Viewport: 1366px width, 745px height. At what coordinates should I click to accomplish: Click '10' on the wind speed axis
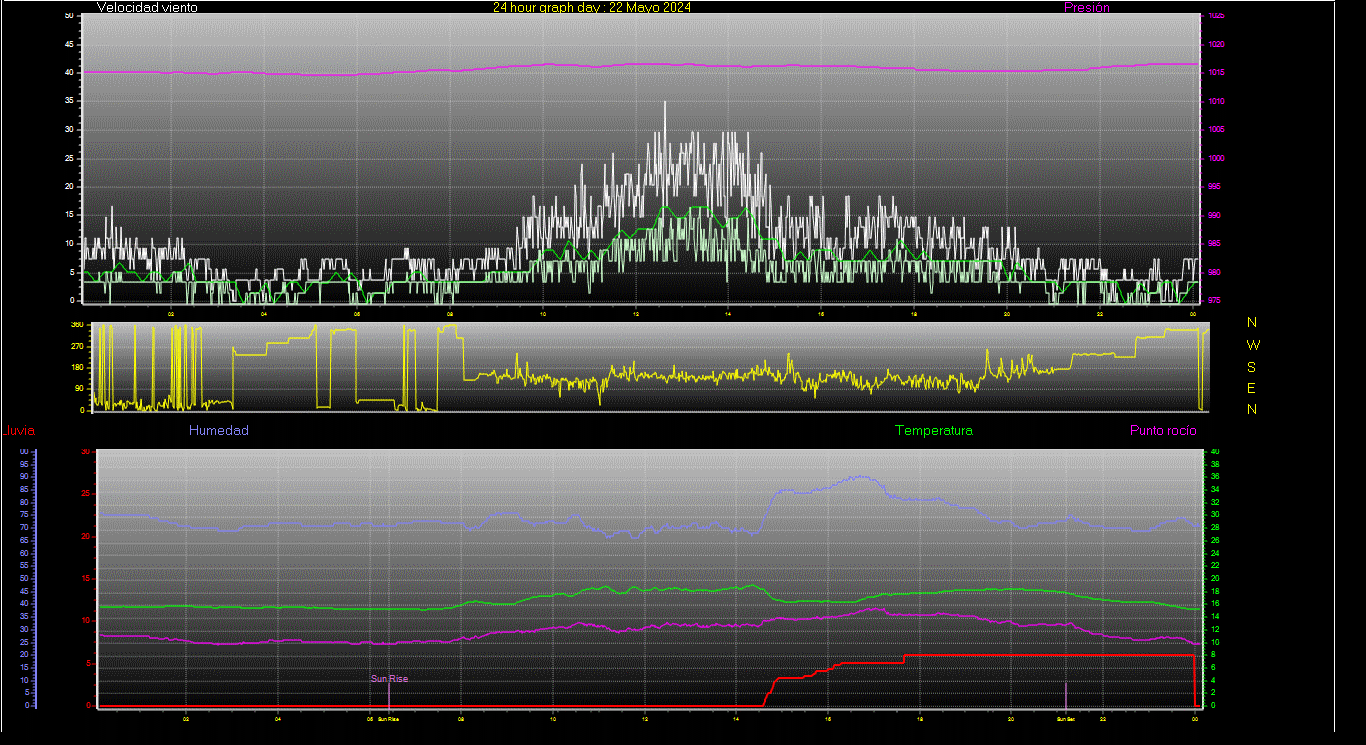(x=68, y=243)
